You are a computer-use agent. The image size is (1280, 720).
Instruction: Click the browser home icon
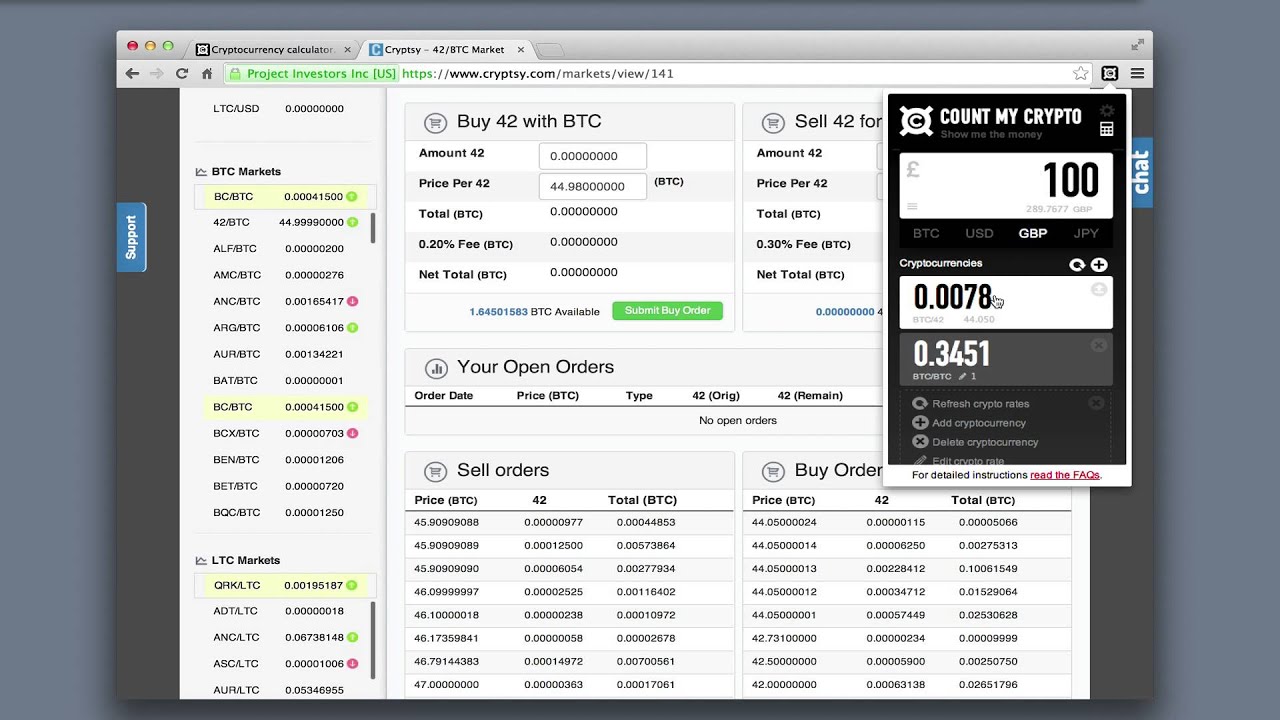pos(207,73)
